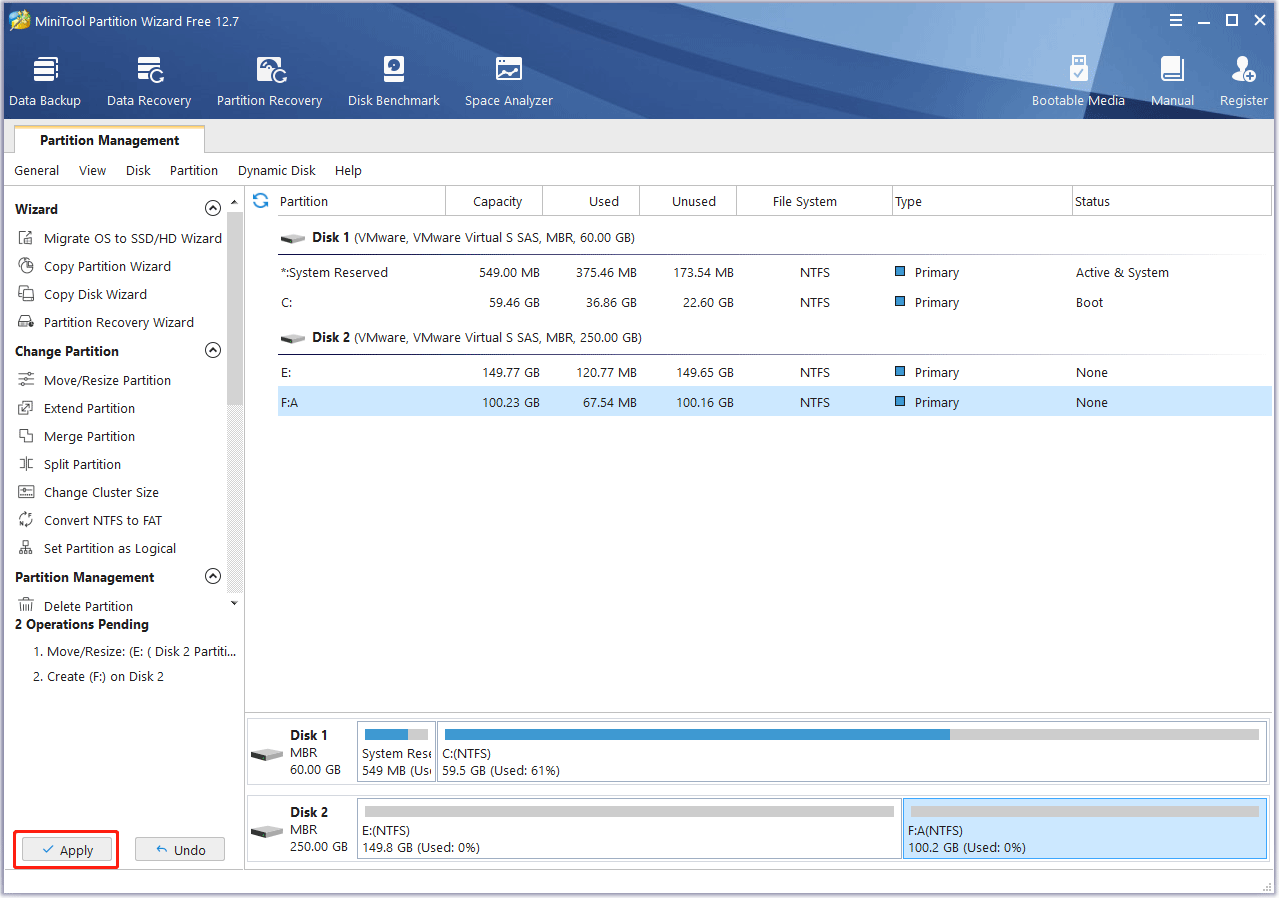Open the Space Analyzer
The width and height of the screenshot is (1279, 898).
click(508, 79)
